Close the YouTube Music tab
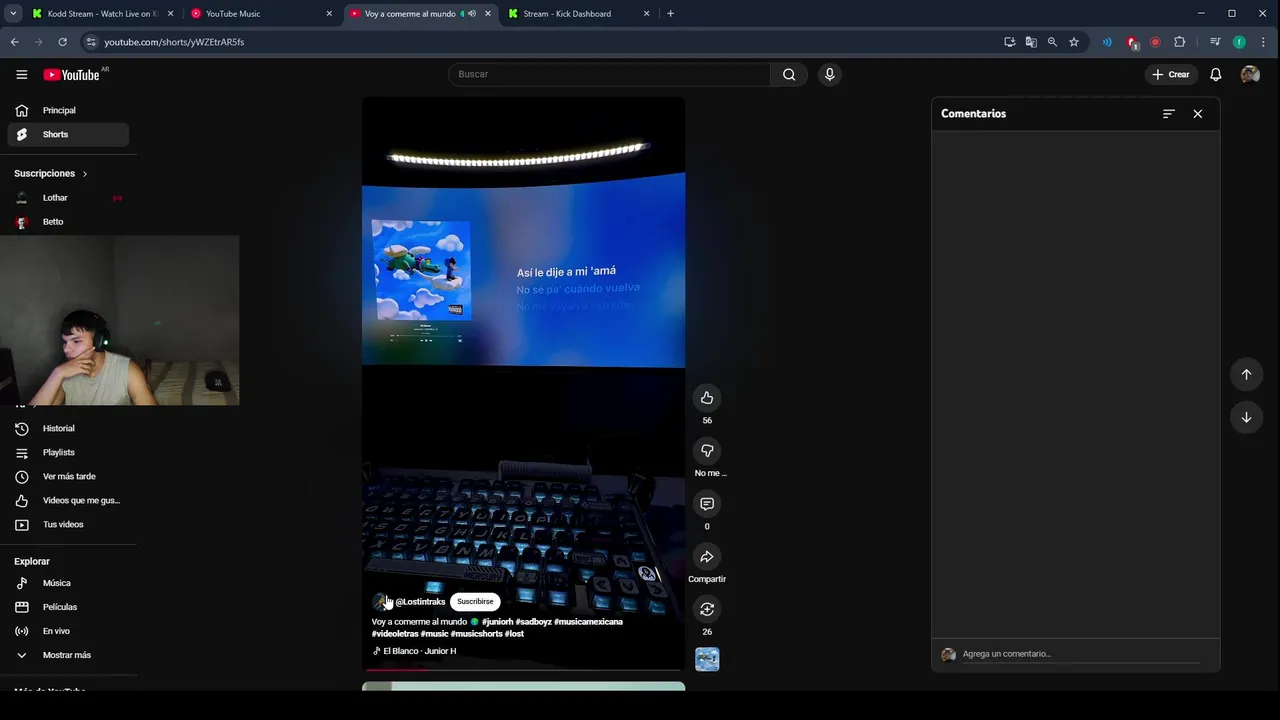The width and height of the screenshot is (1280, 720). (x=329, y=14)
